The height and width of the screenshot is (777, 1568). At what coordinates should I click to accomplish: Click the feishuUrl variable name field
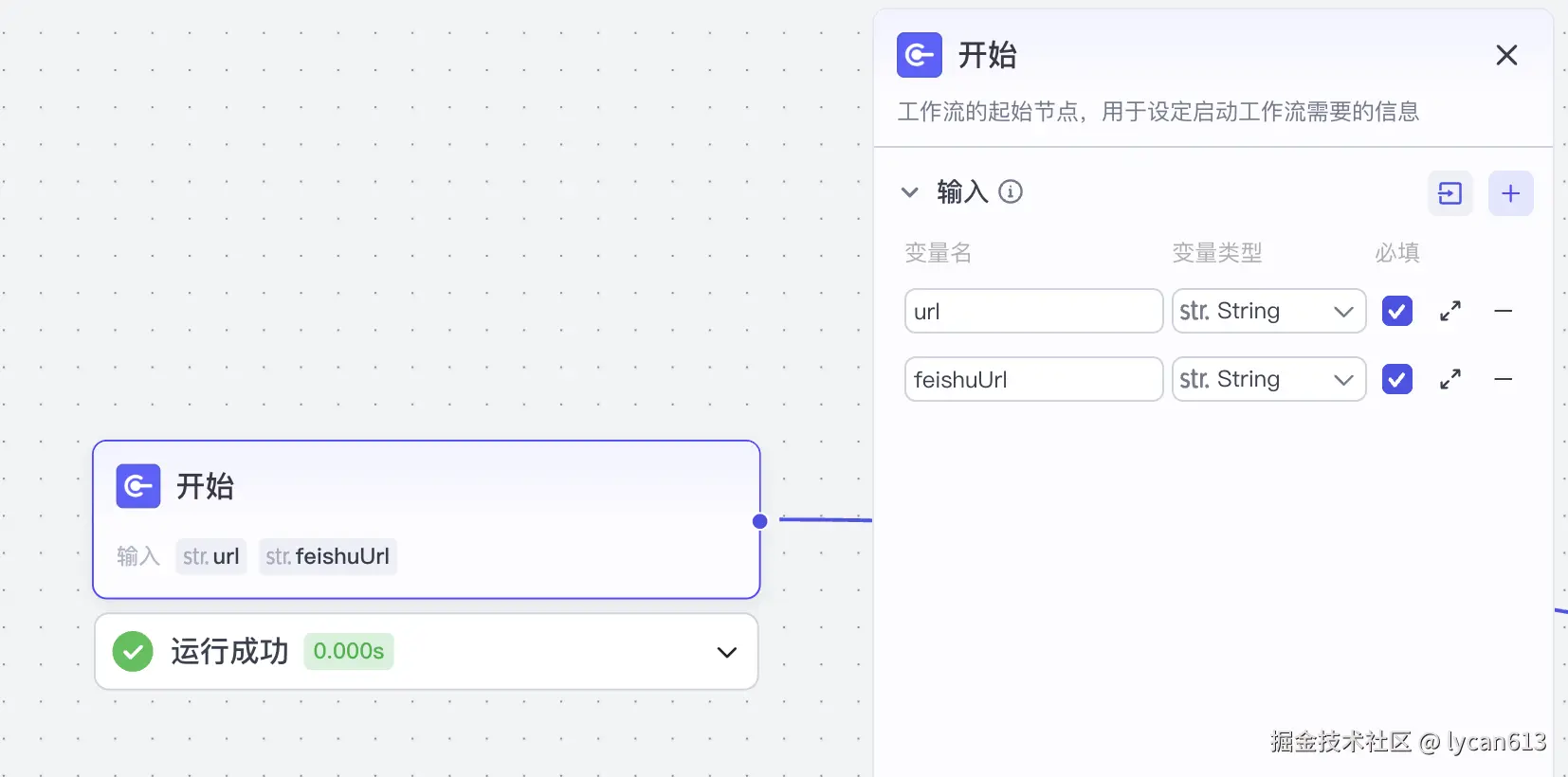tap(1032, 379)
